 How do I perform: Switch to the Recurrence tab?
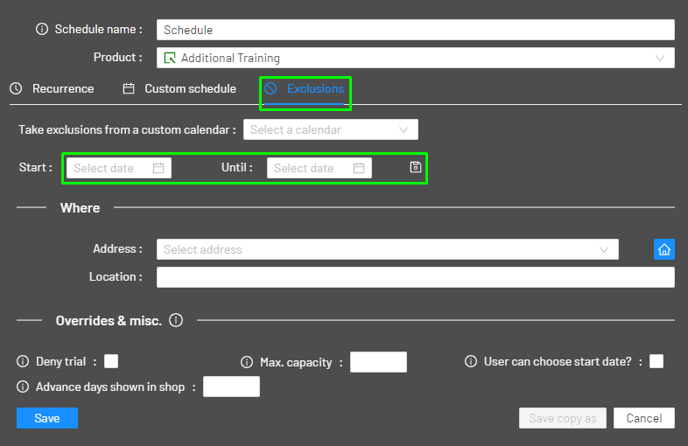pos(52,89)
